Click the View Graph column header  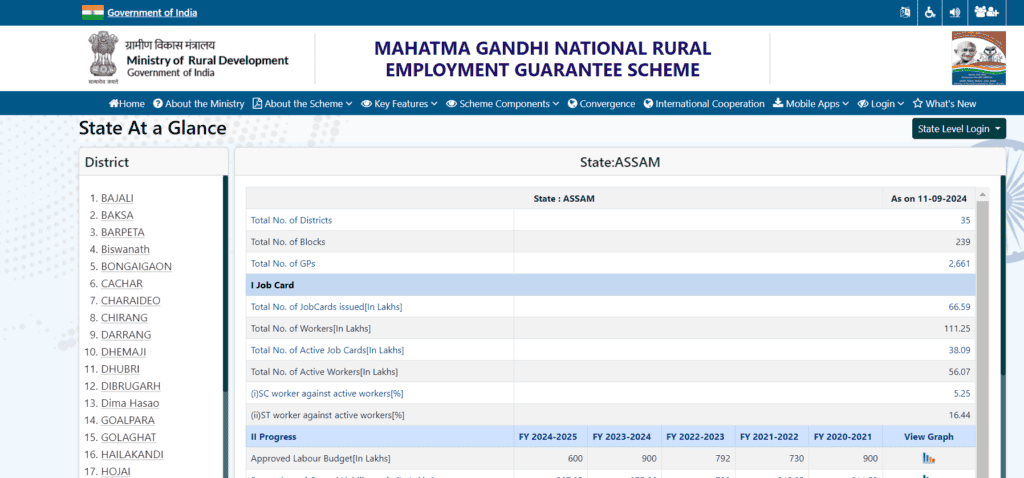[929, 436]
